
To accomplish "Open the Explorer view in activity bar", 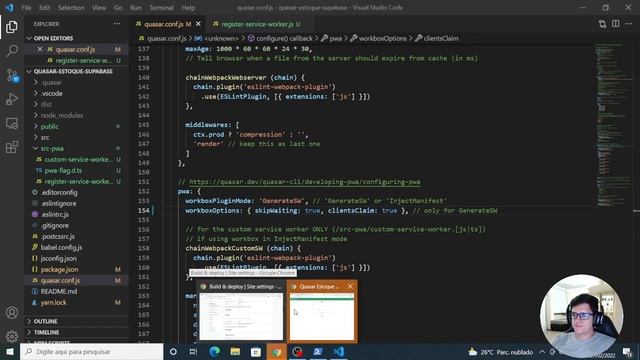I will (12, 27).
